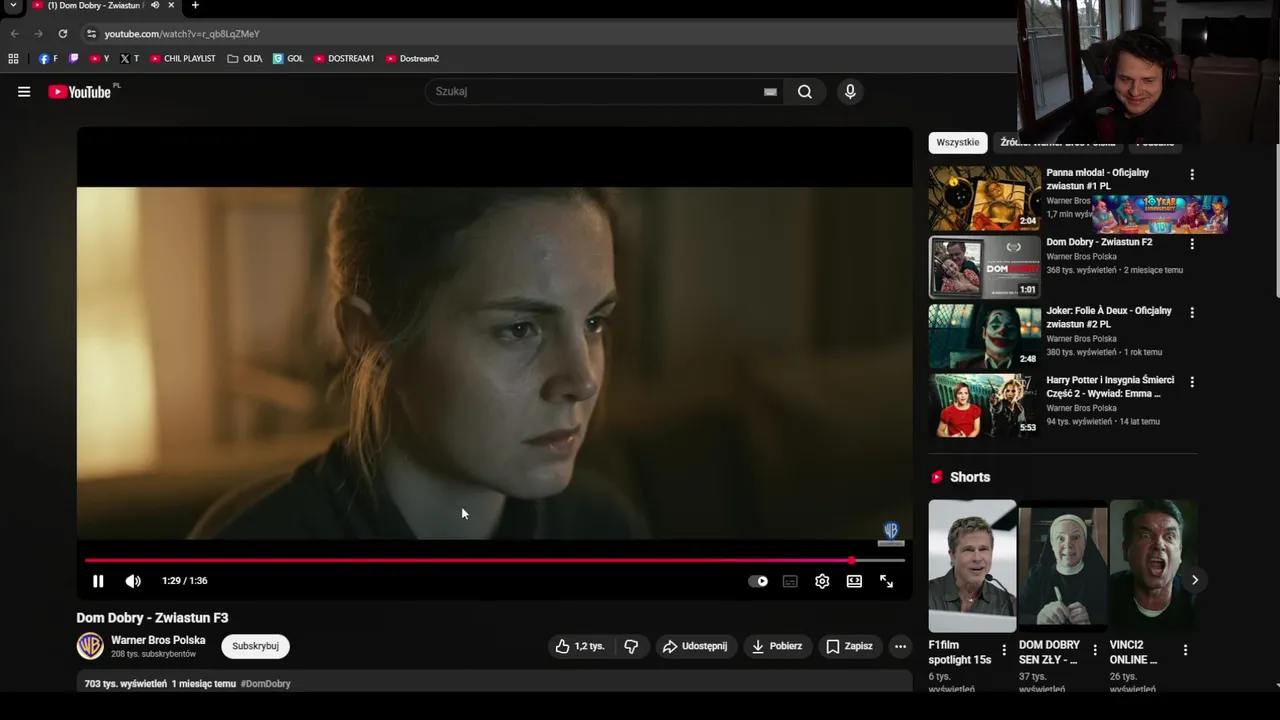The width and height of the screenshot is (1280, 720).
Task: Mute the video volume speaker
Action: tap(133, 581)
